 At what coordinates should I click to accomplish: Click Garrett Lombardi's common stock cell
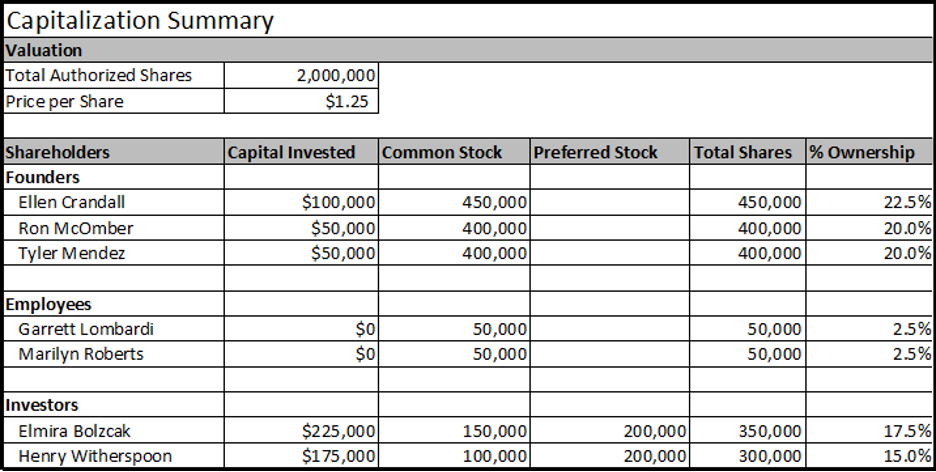pyautogui.click(x=454, y=329)
